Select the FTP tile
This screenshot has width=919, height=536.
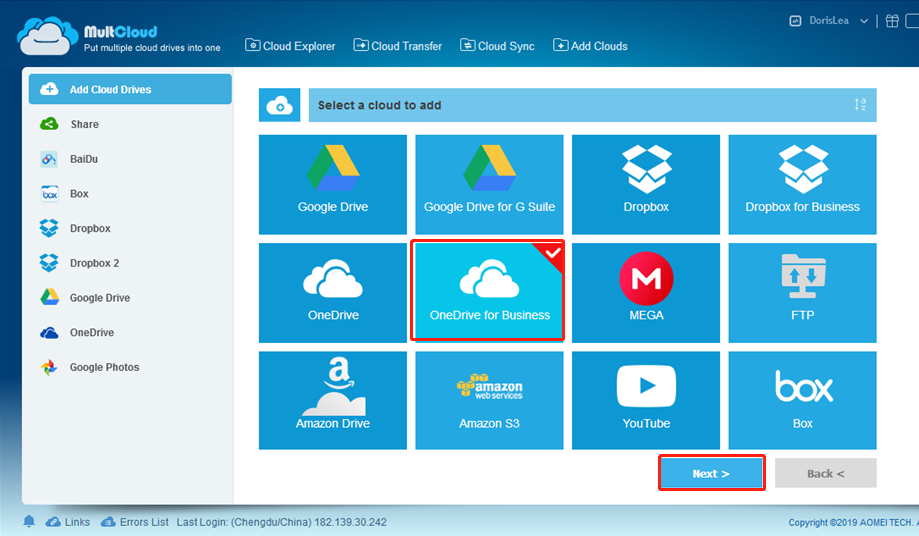[x=802, y=293]
